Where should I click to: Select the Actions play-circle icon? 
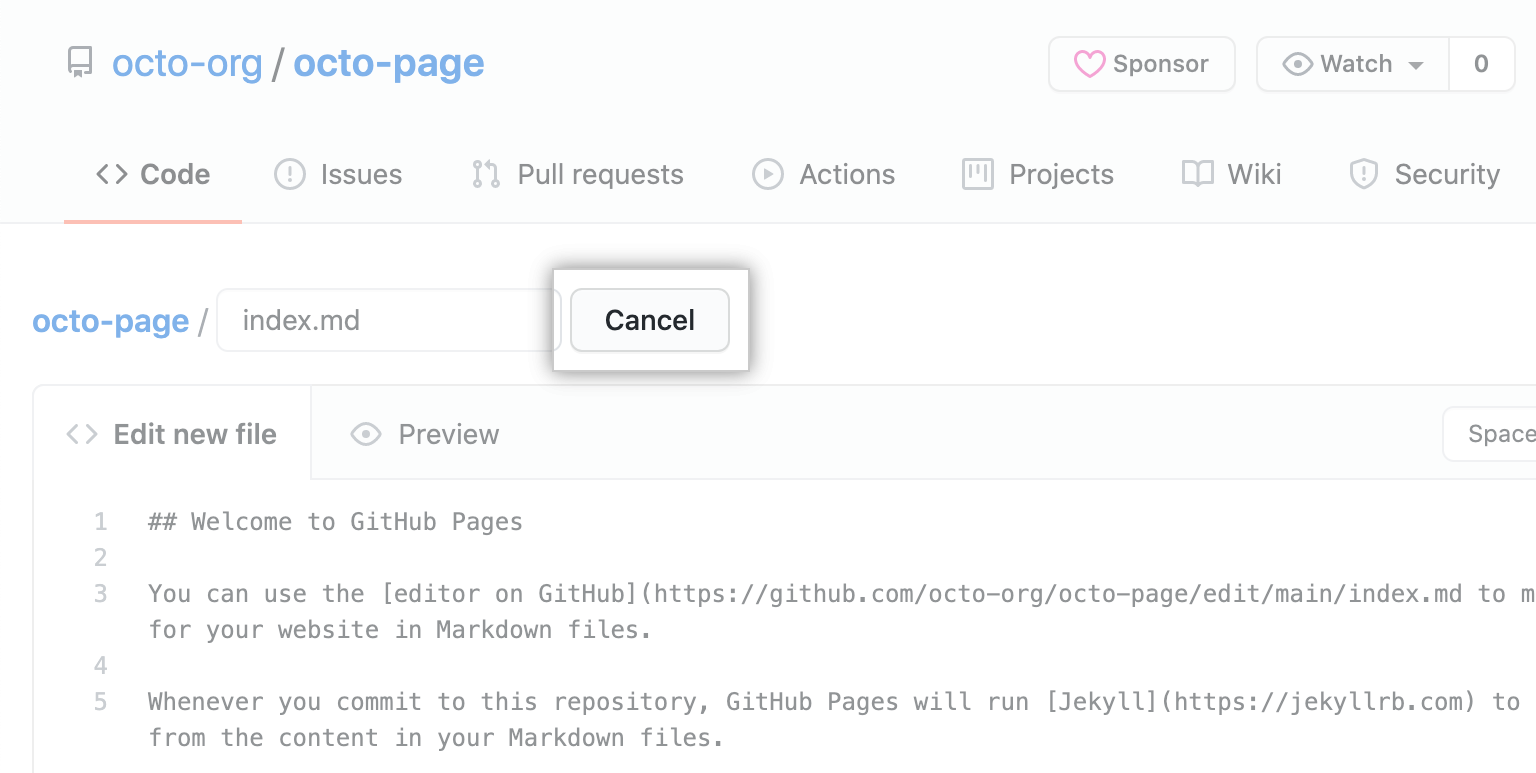767,173
